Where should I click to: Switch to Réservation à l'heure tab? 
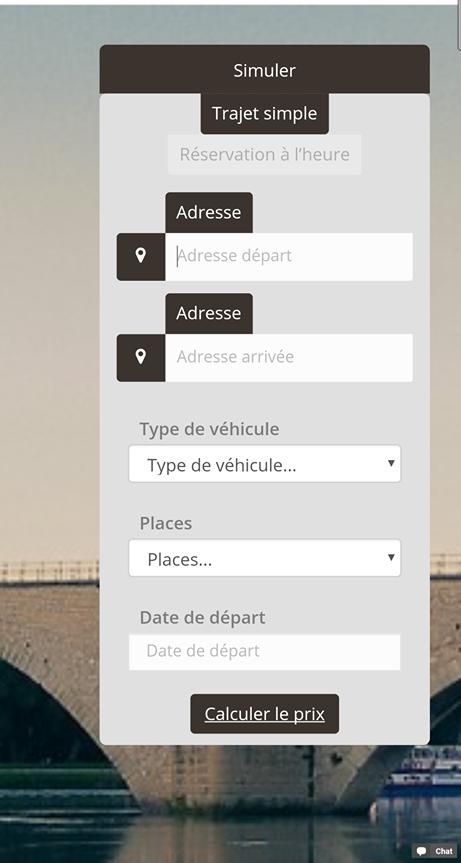265,154
